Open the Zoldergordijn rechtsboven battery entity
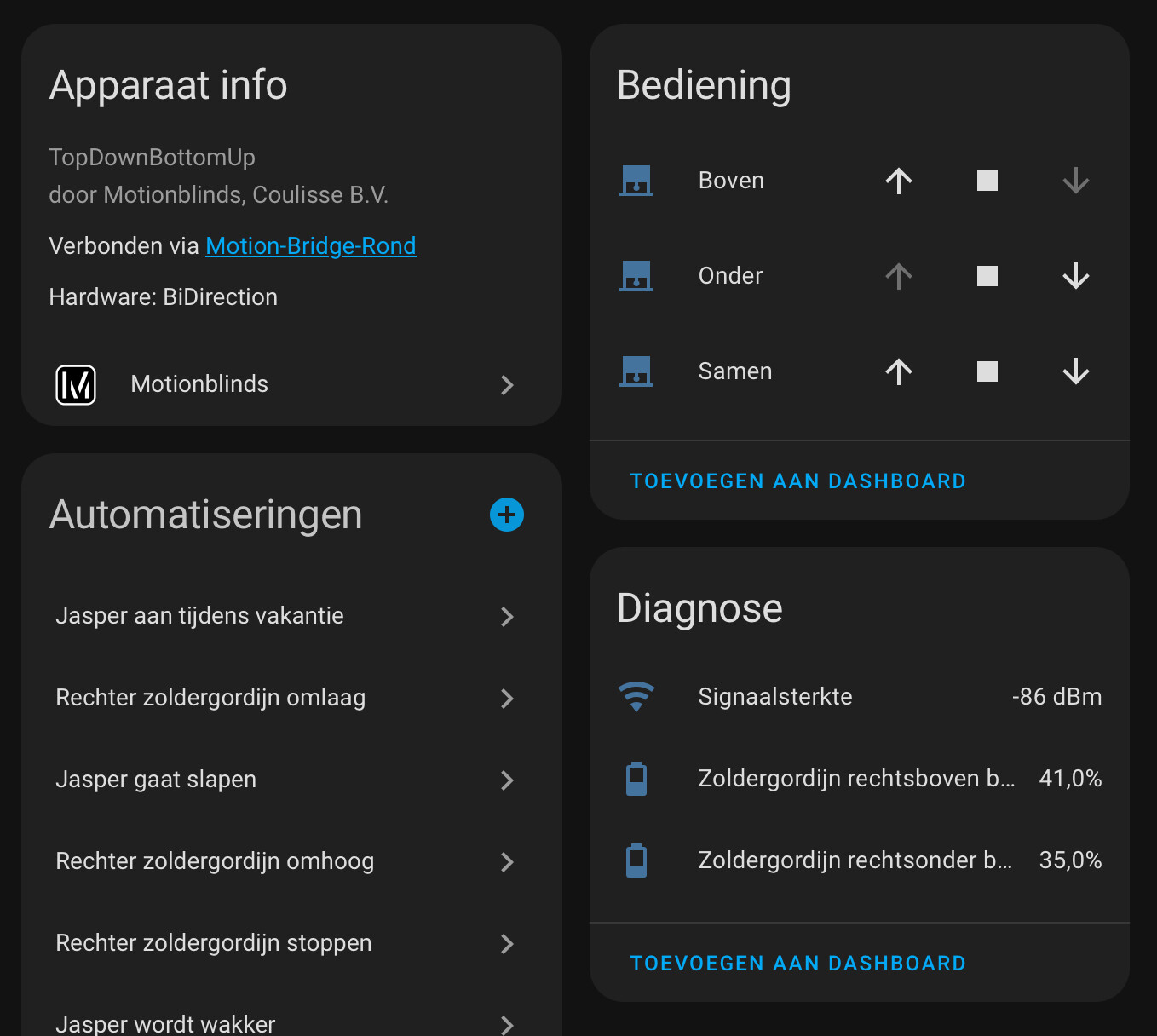This screenshot has width=1157, height=1036. (856, 779)
